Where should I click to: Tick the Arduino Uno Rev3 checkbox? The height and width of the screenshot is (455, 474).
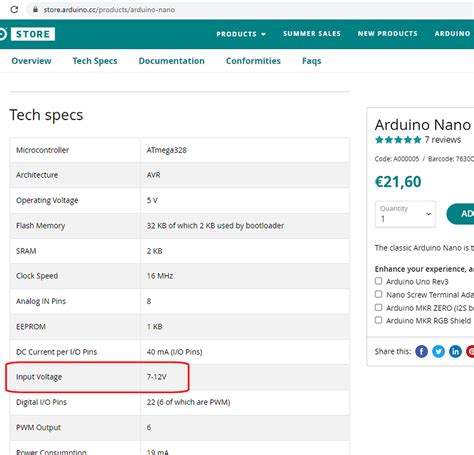click(378, 281)
